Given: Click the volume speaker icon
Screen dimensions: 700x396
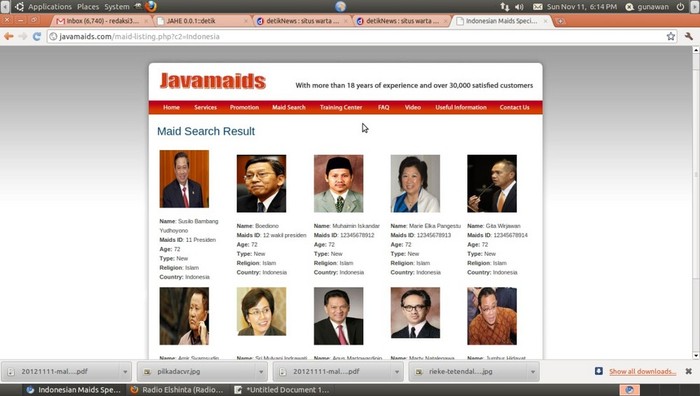Looking at the screenshot, I should (x=519, y=7).
